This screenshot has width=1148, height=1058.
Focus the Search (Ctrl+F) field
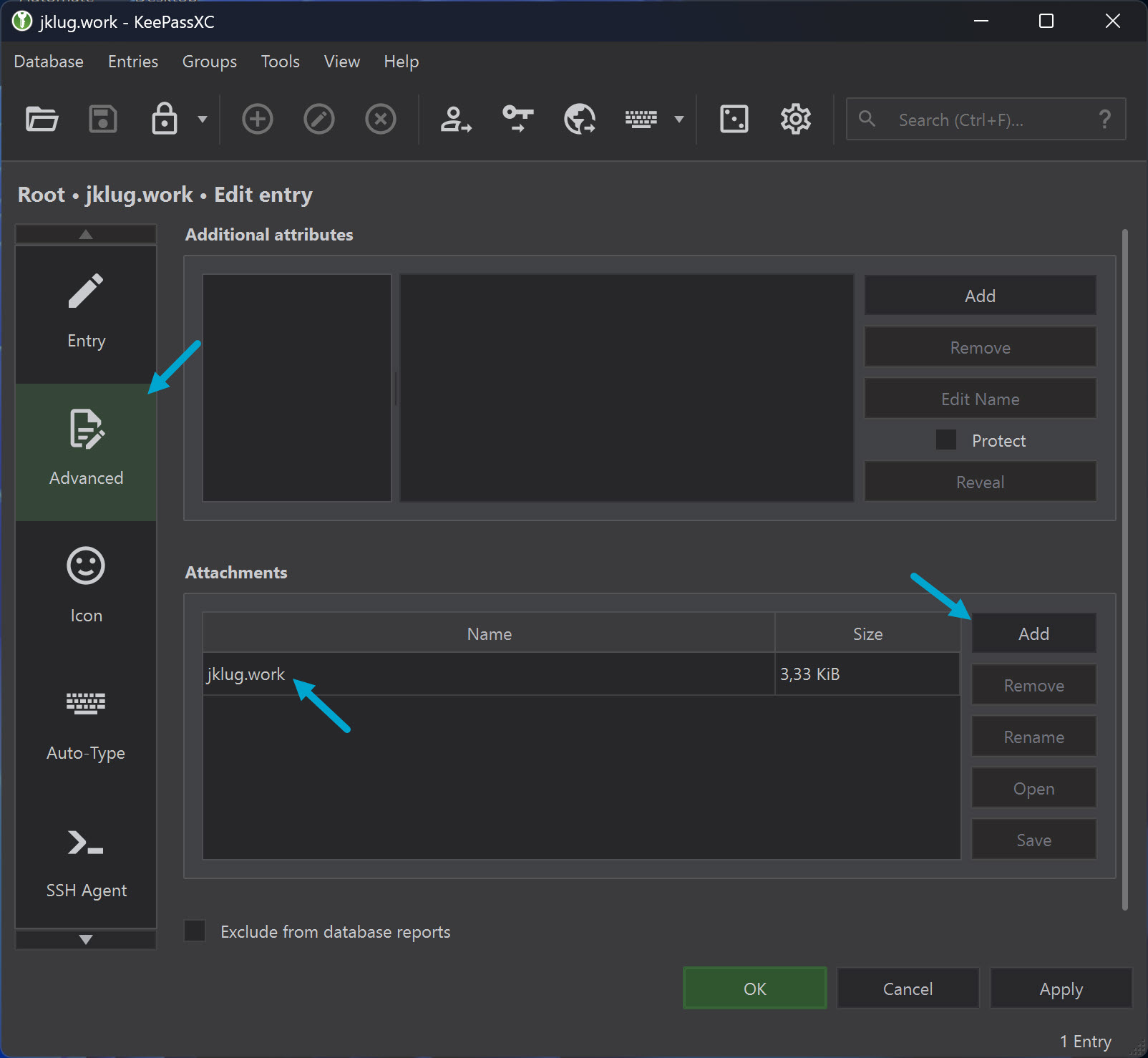pos(986,119)
